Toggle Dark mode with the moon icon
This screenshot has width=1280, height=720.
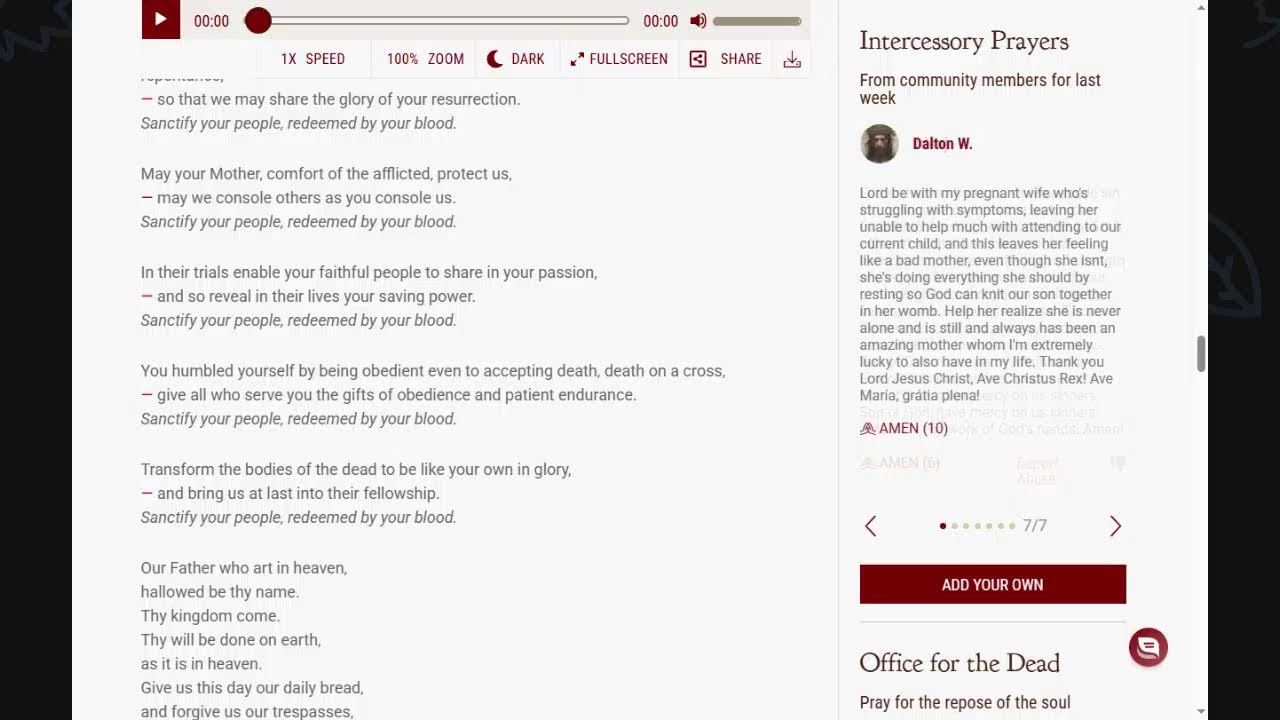click(x=494, y=59)
